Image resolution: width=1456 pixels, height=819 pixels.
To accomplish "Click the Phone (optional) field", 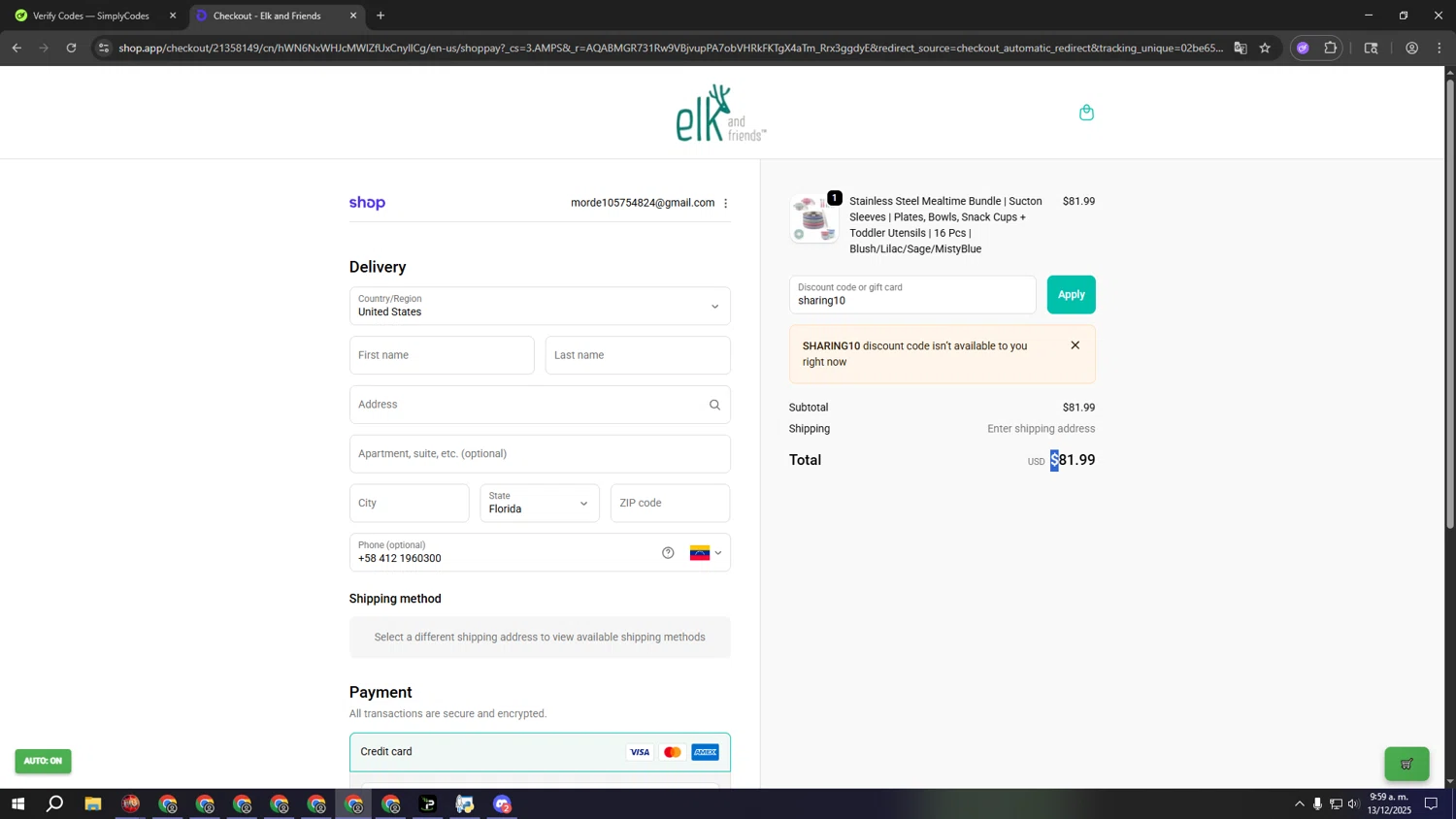I will coord(540,553).
